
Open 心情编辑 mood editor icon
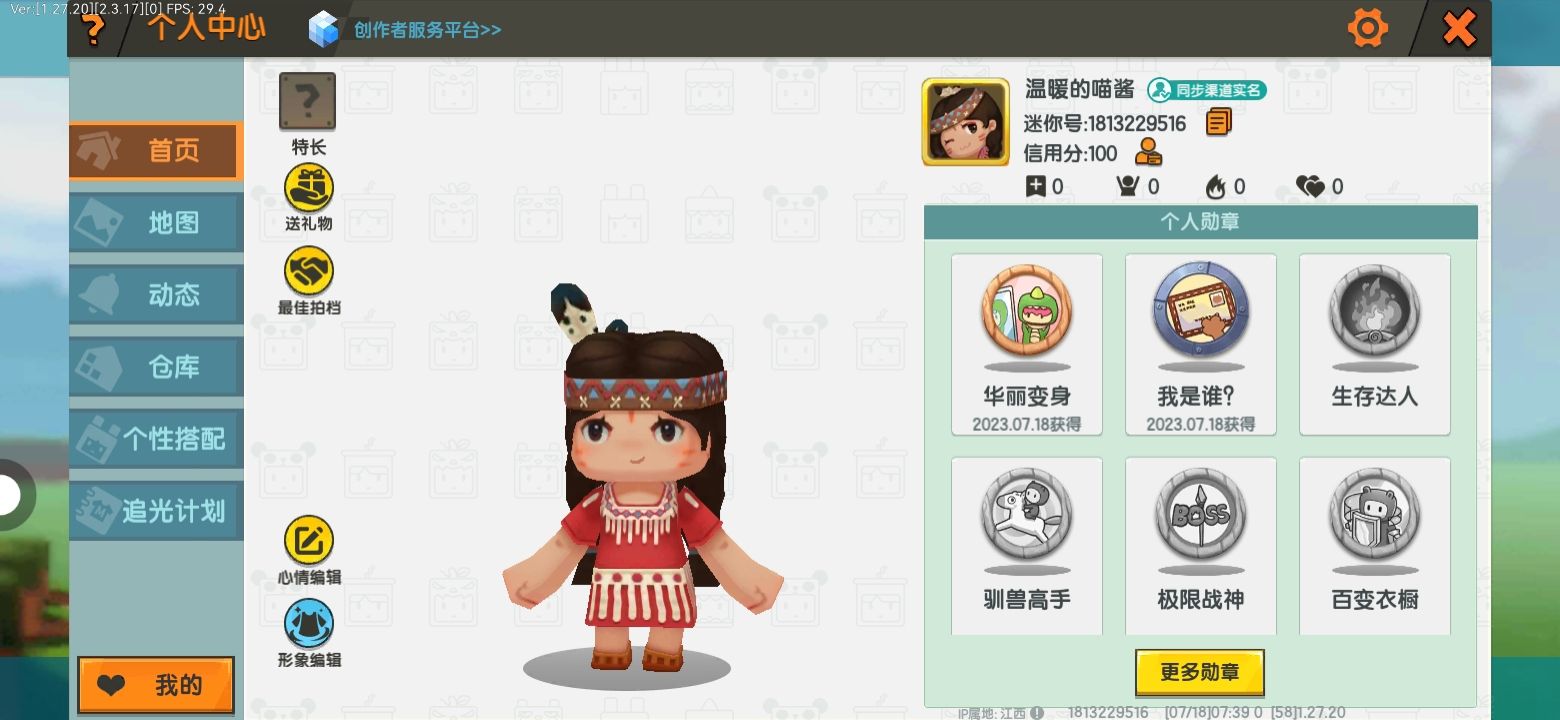click(x=309, y=541)
